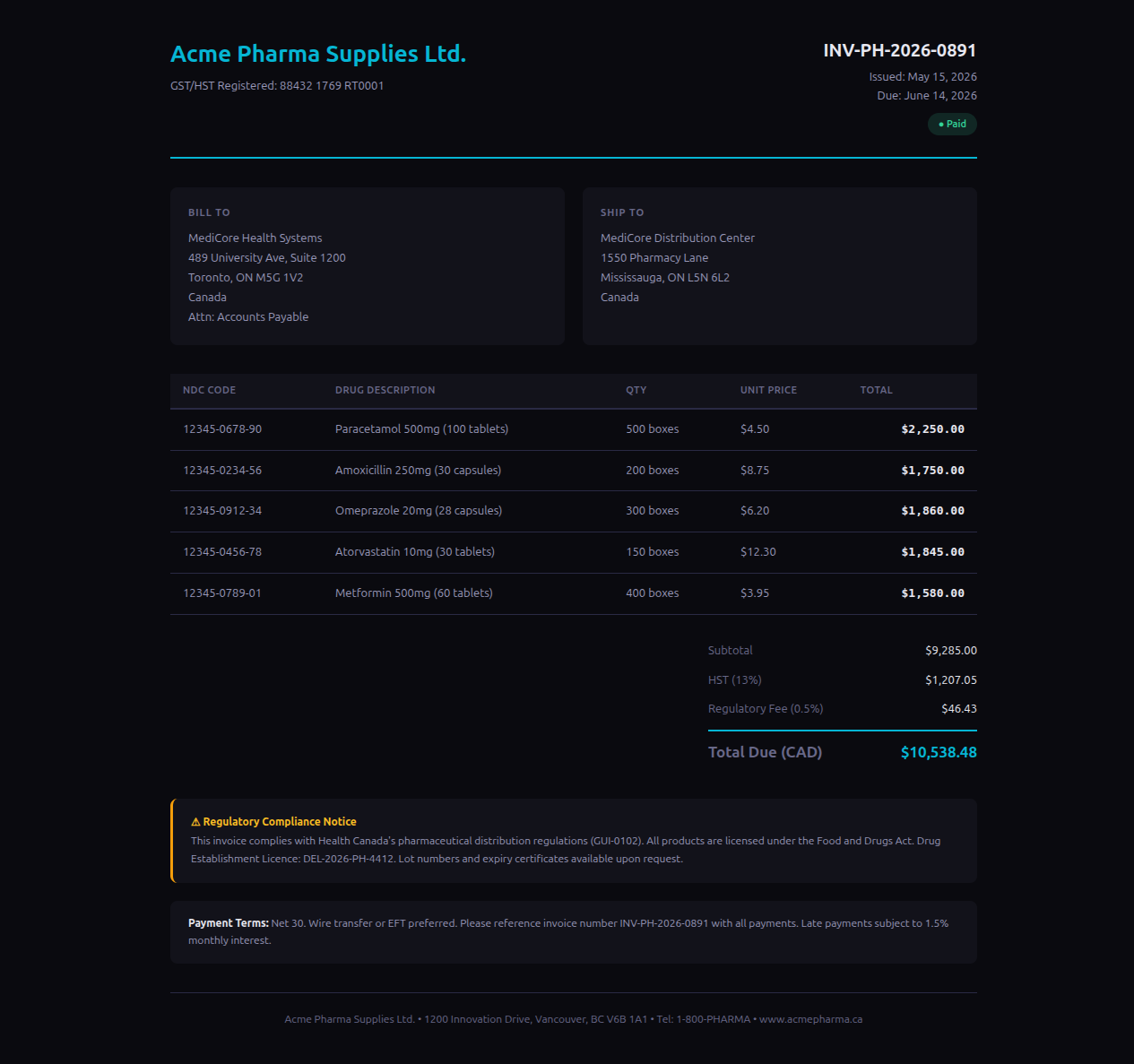Click the Regulatory Fee (0.5%) label
This screenshot has height=1064, width=1134.
point(766,709)
